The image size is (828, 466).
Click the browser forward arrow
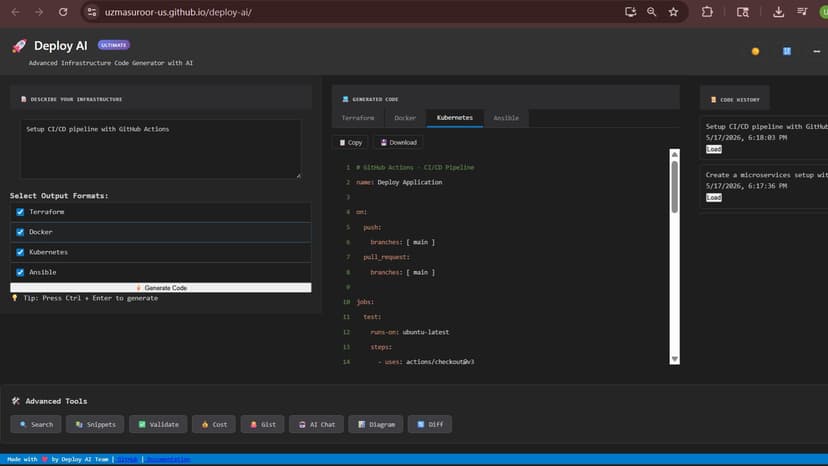pyautogui.click(x=39, y=12)
